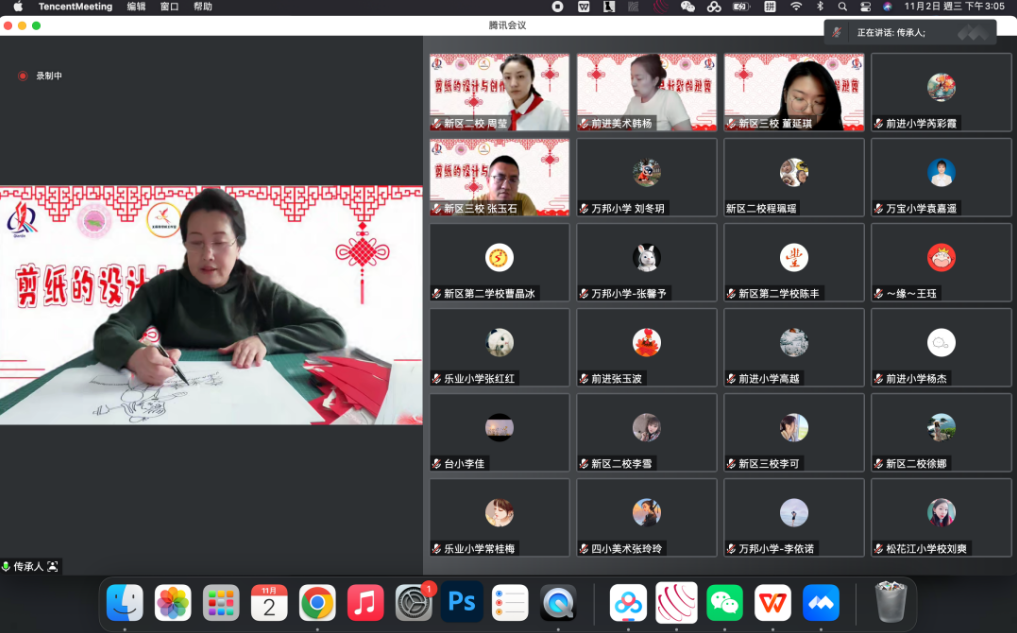
Task: Select participant tile 新区二校 周莹
Action: (x=499, y=92)
